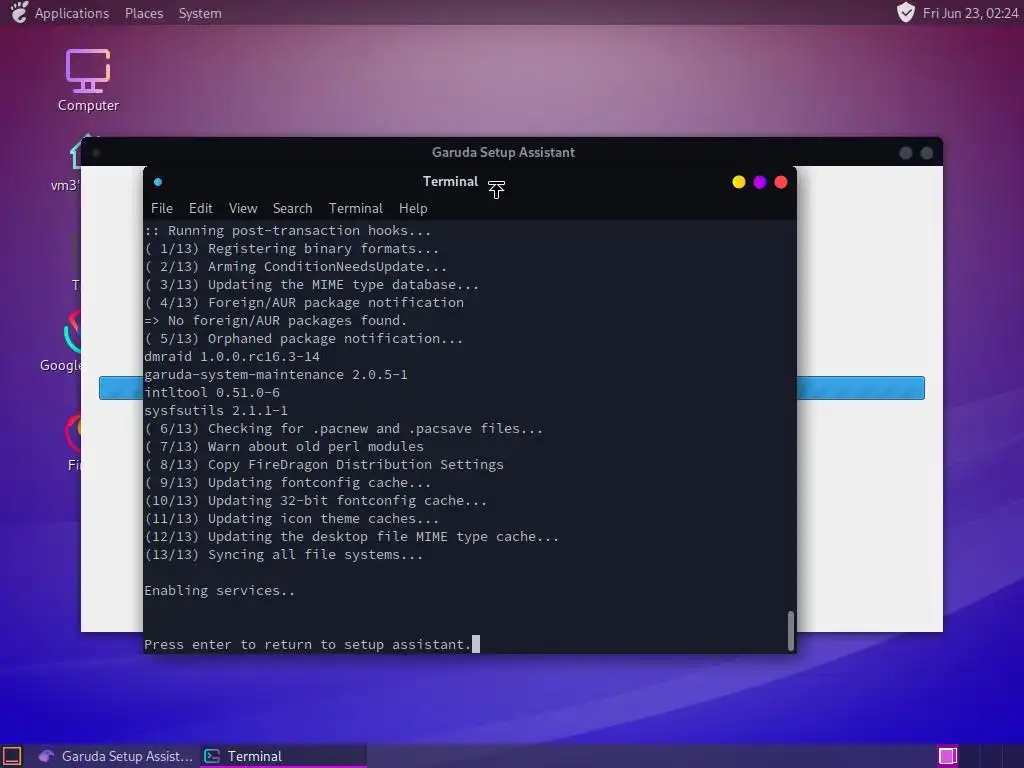The height and width of the screenshot is (768, 1024).
Task: Click the 'Enabling services..' line
Action: 219,590
